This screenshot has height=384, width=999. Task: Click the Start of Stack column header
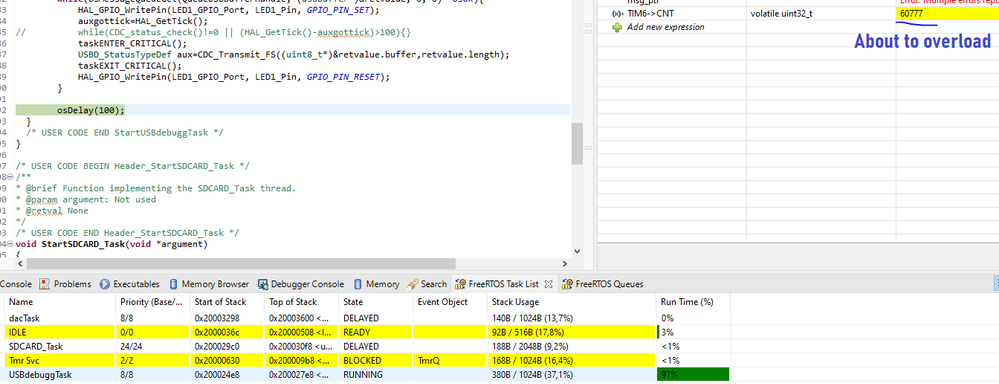pos(226,302)
